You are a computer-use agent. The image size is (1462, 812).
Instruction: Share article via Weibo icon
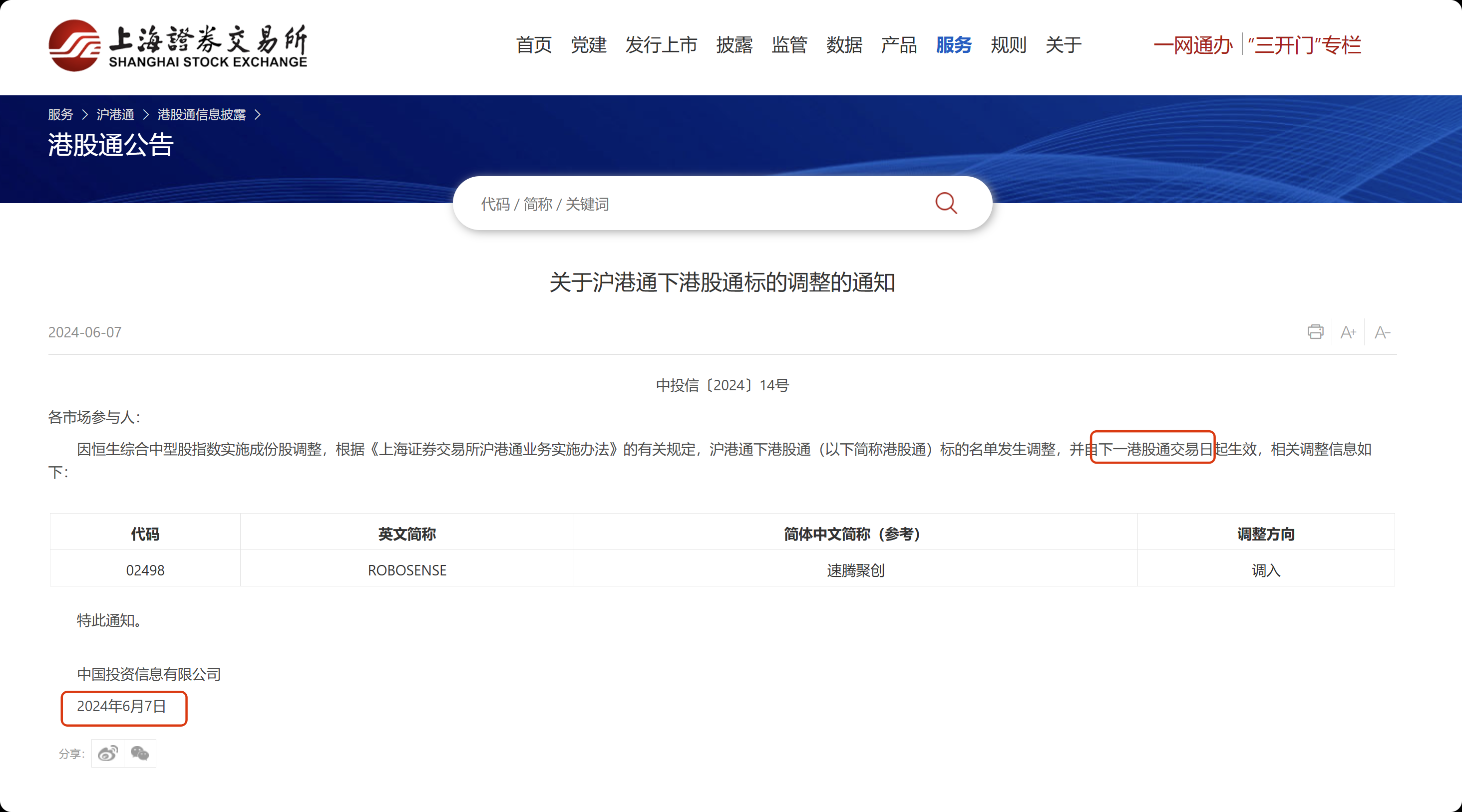coord(108,754)
